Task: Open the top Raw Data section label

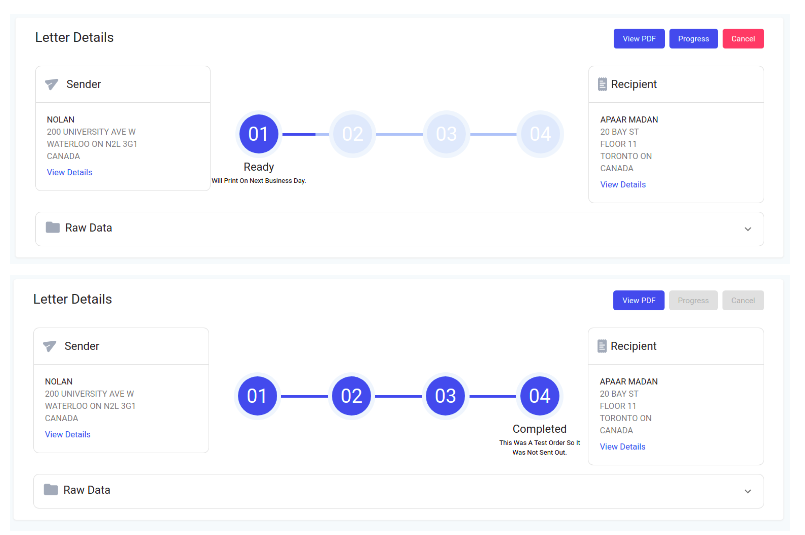Action: click(89, 227)
